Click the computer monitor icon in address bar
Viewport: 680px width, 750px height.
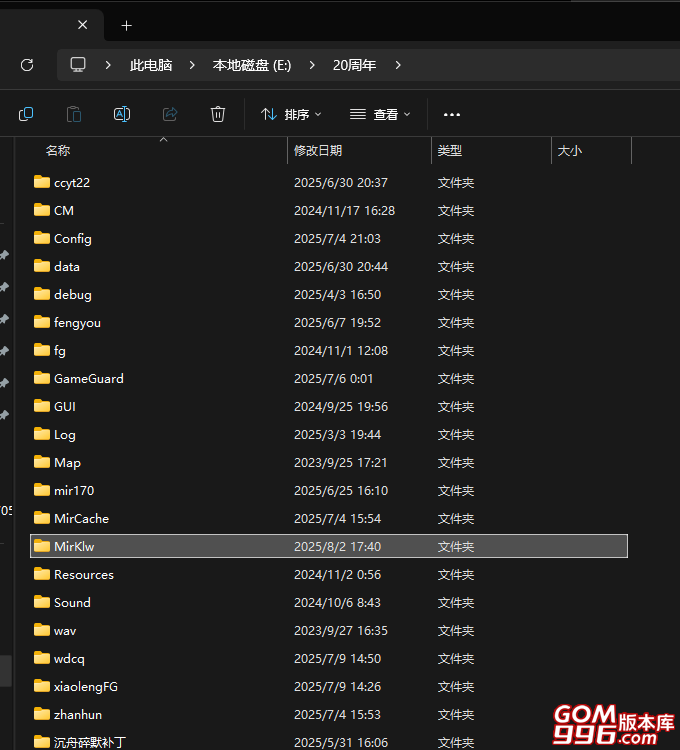pyautogui.click(x=78, y=65)
